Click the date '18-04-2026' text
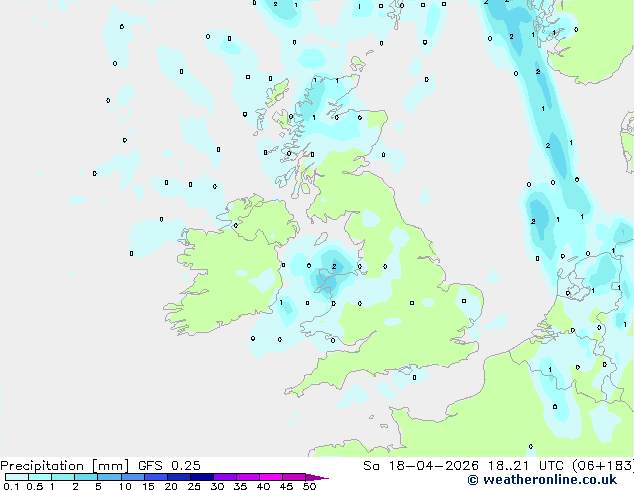 (x=433, y=466)
